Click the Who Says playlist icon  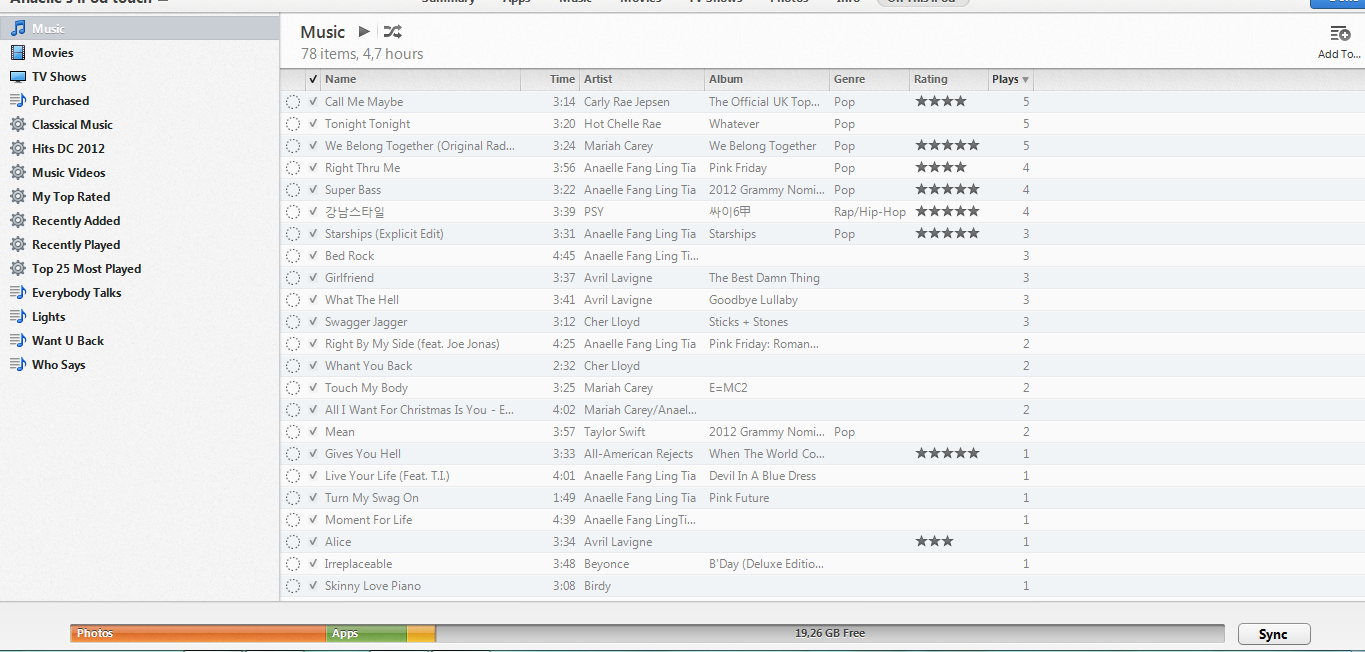(x=18, y=365)
